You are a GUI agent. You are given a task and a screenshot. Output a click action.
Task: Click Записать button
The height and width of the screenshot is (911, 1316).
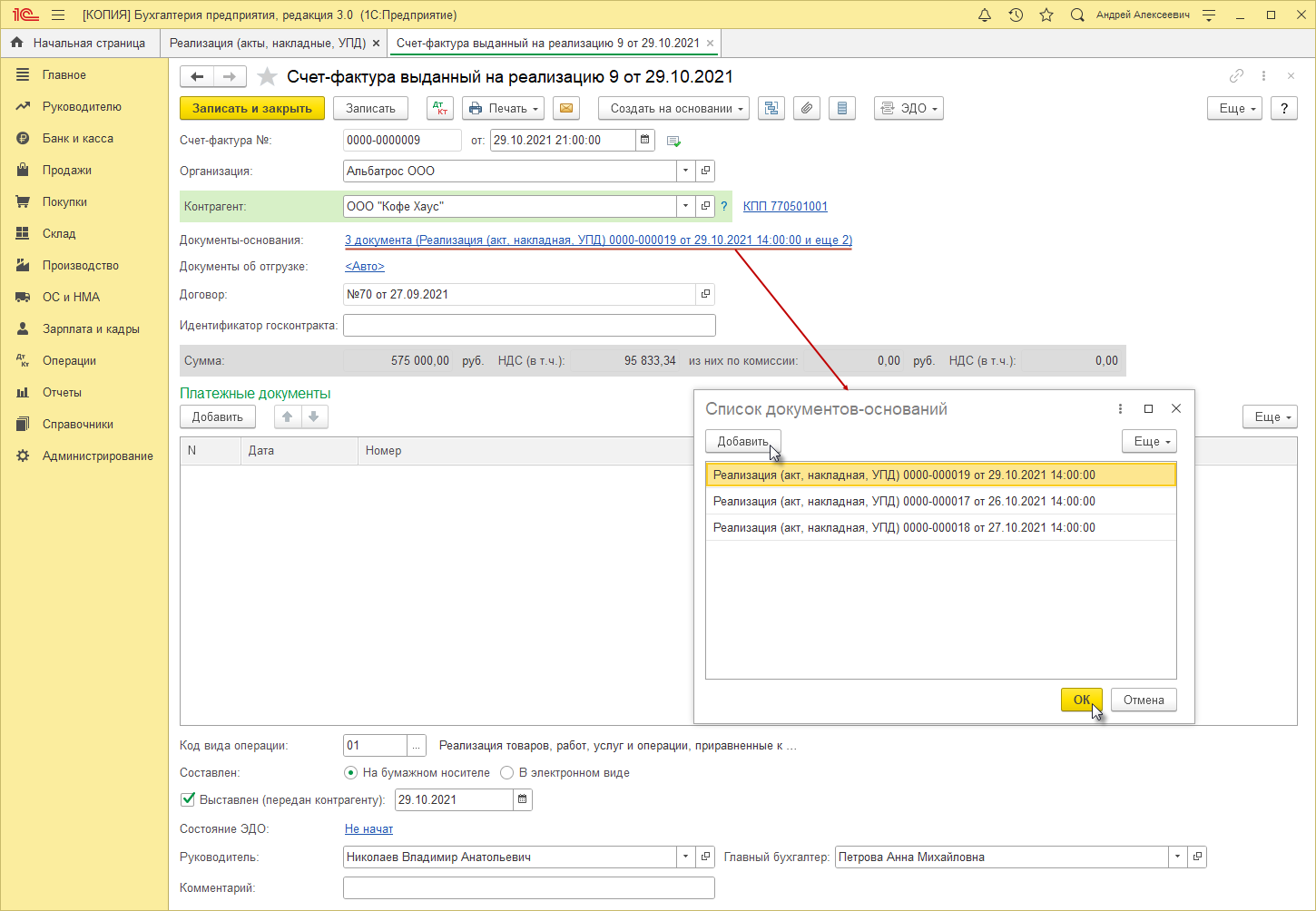[370, 108]
